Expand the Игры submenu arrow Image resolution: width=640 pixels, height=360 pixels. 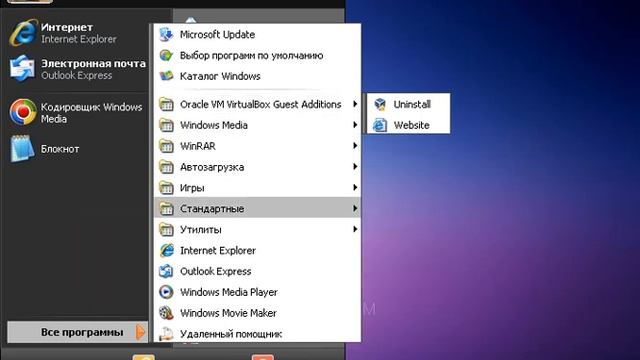pos(355,187)
